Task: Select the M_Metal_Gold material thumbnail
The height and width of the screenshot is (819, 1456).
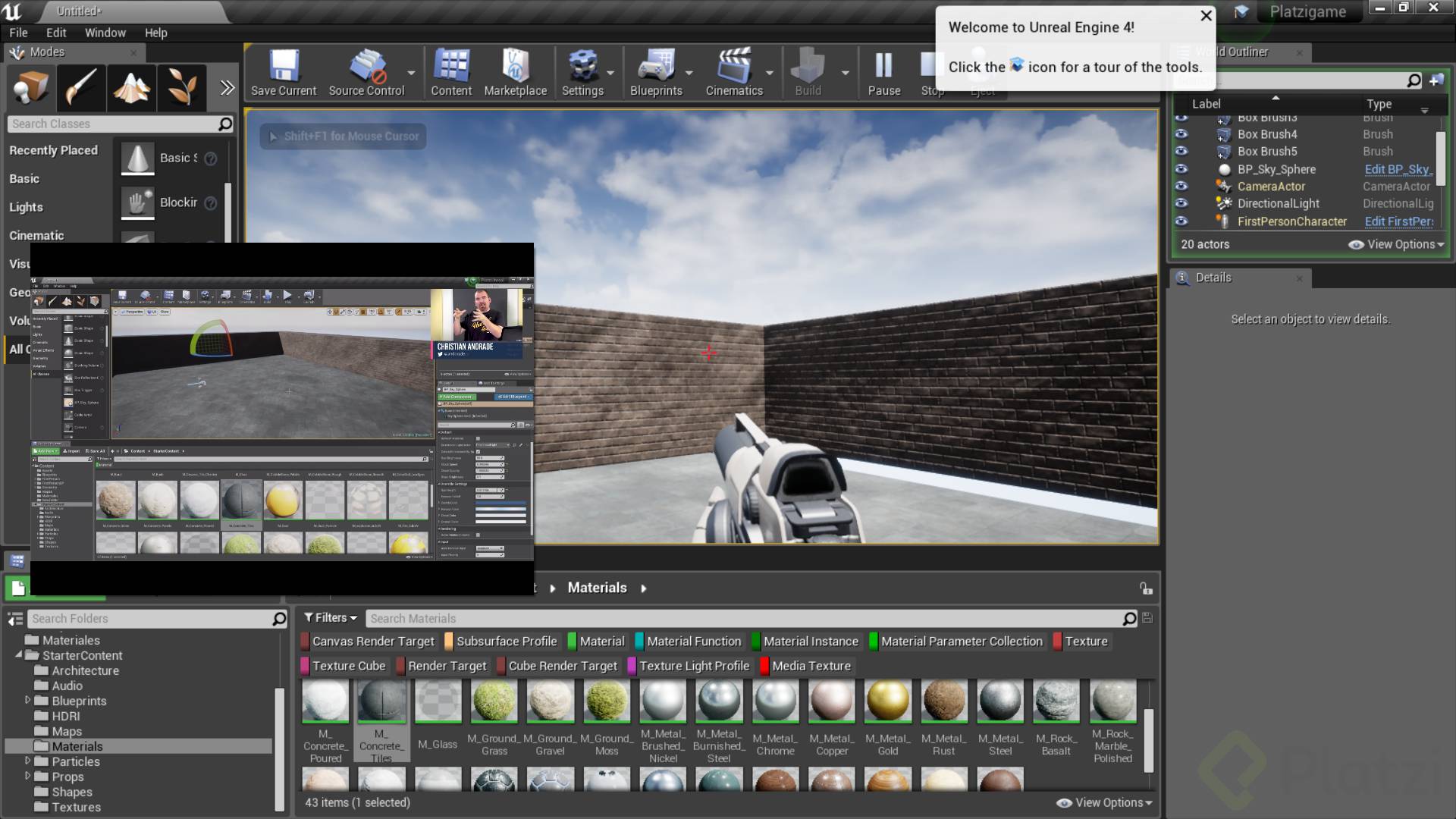Action: 887,701
